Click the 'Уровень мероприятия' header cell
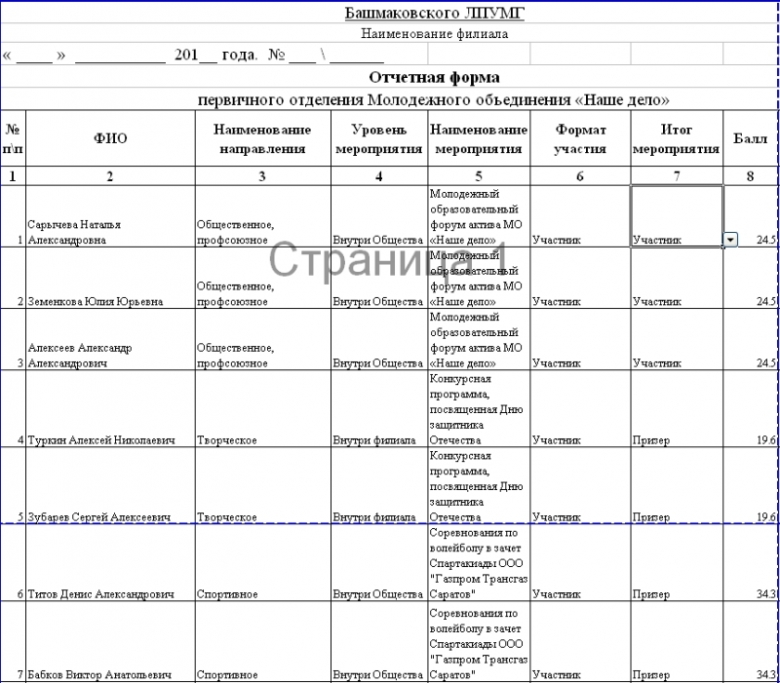Image resolution: width=780 pixels, height=683 pixels. pyautogui.click(x=379, y=138)
